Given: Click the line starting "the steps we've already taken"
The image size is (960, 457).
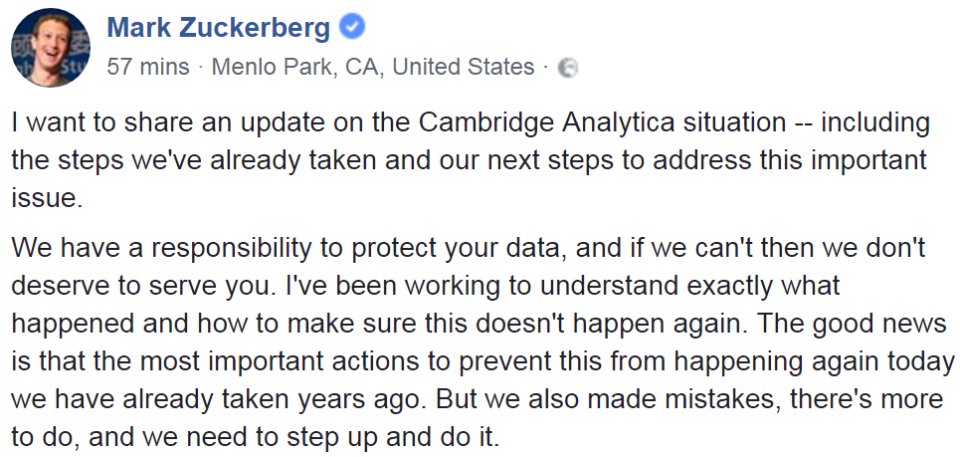Looking at the screenshot, I should tap(470, 161).
